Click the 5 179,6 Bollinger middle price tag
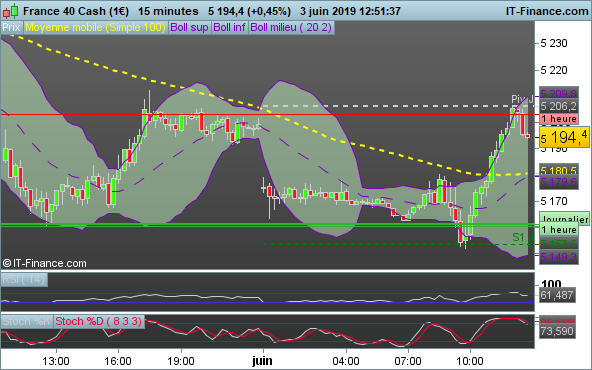The height and width of the screenshot is (370, 592). [x=559, y=182]
